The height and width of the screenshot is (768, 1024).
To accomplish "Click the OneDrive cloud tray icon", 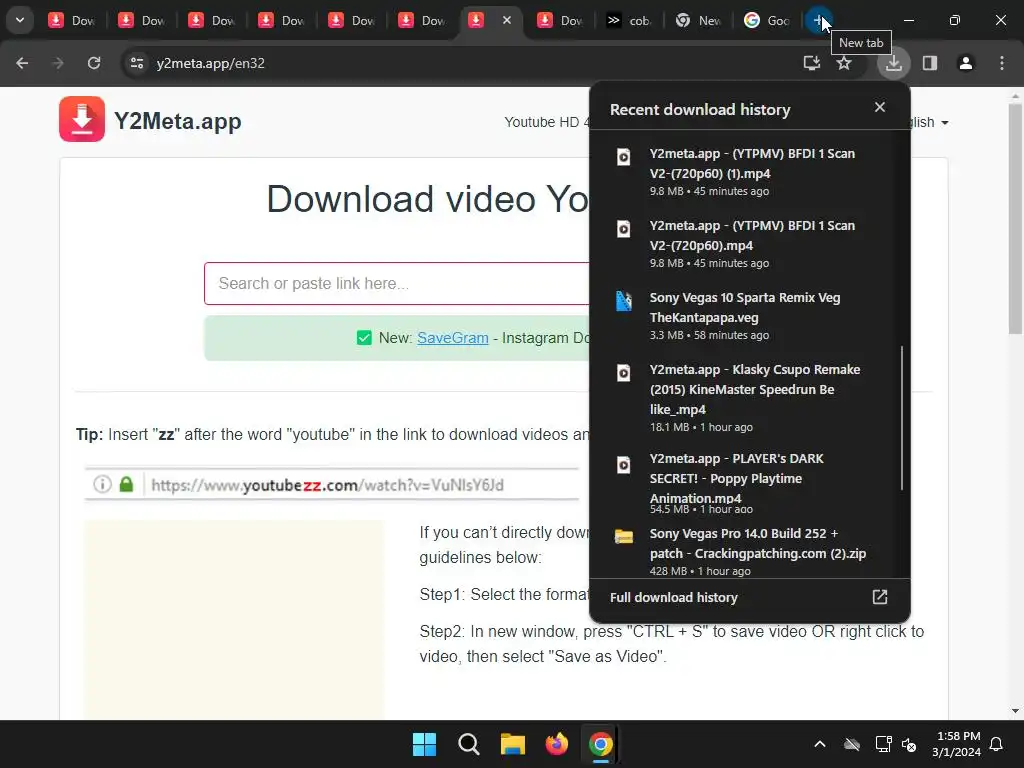I will coord(852,744).
